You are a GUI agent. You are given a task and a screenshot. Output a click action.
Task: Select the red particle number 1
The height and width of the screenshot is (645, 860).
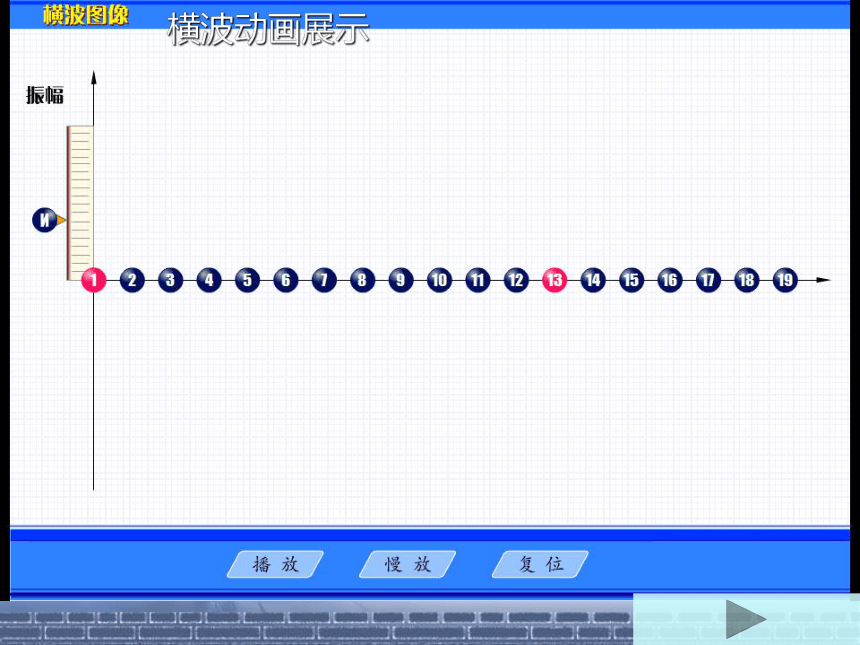click(x=94, y=280)
